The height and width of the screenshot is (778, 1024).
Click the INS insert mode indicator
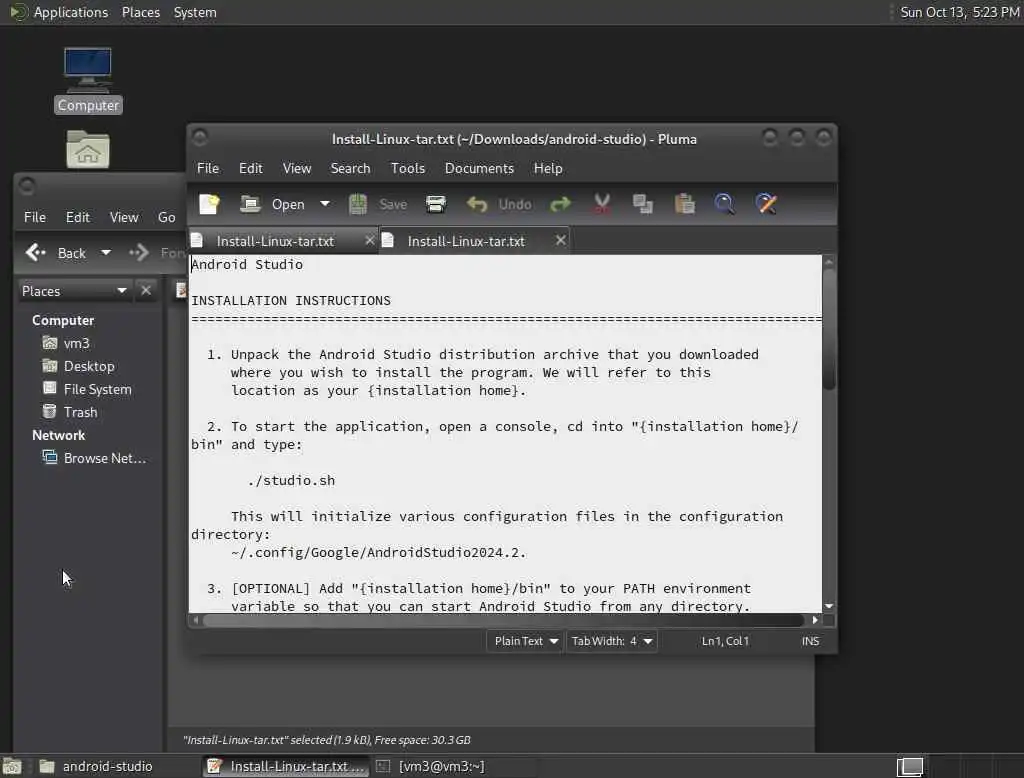[x=810, y=641]
